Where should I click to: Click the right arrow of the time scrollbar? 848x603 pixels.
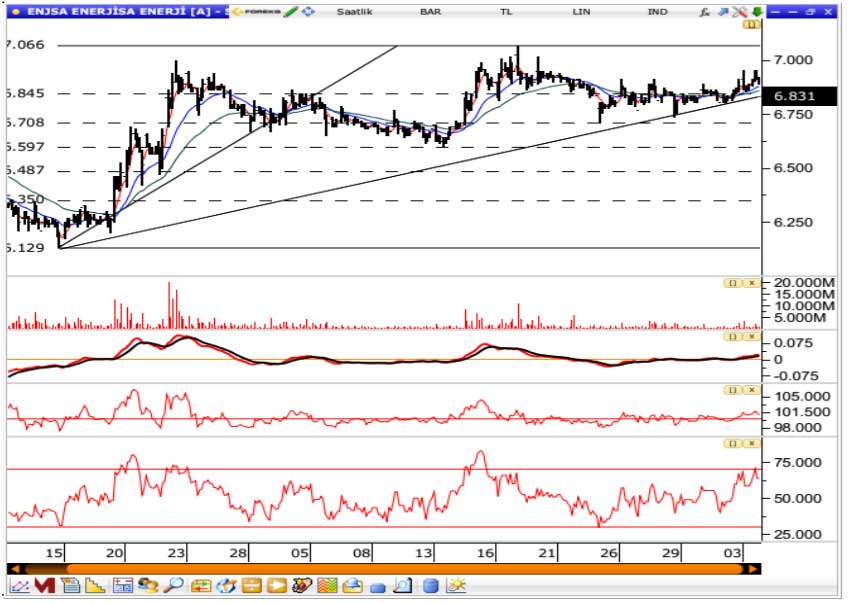point(752,568)
